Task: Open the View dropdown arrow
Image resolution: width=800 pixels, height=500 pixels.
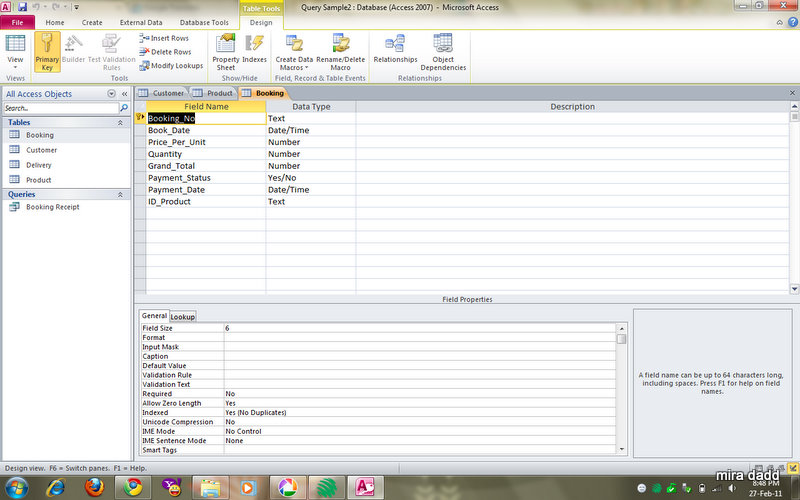Action: (x=15, y=67)
